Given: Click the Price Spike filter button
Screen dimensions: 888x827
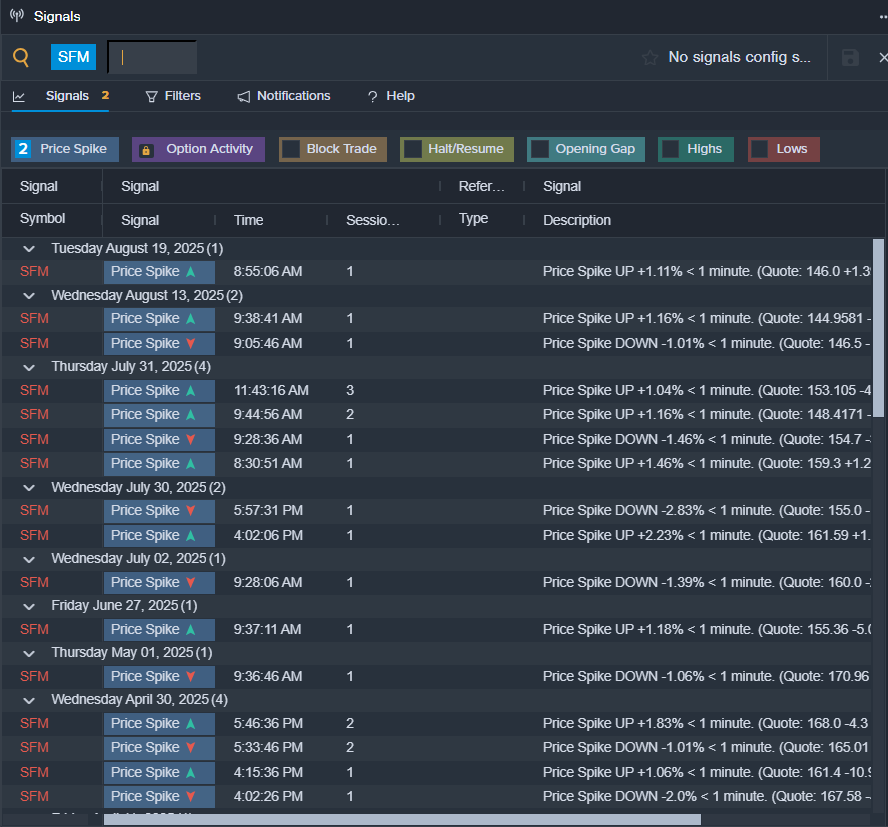Looking at the screenshot, I should pyautogui.click(x=66, y=149).
